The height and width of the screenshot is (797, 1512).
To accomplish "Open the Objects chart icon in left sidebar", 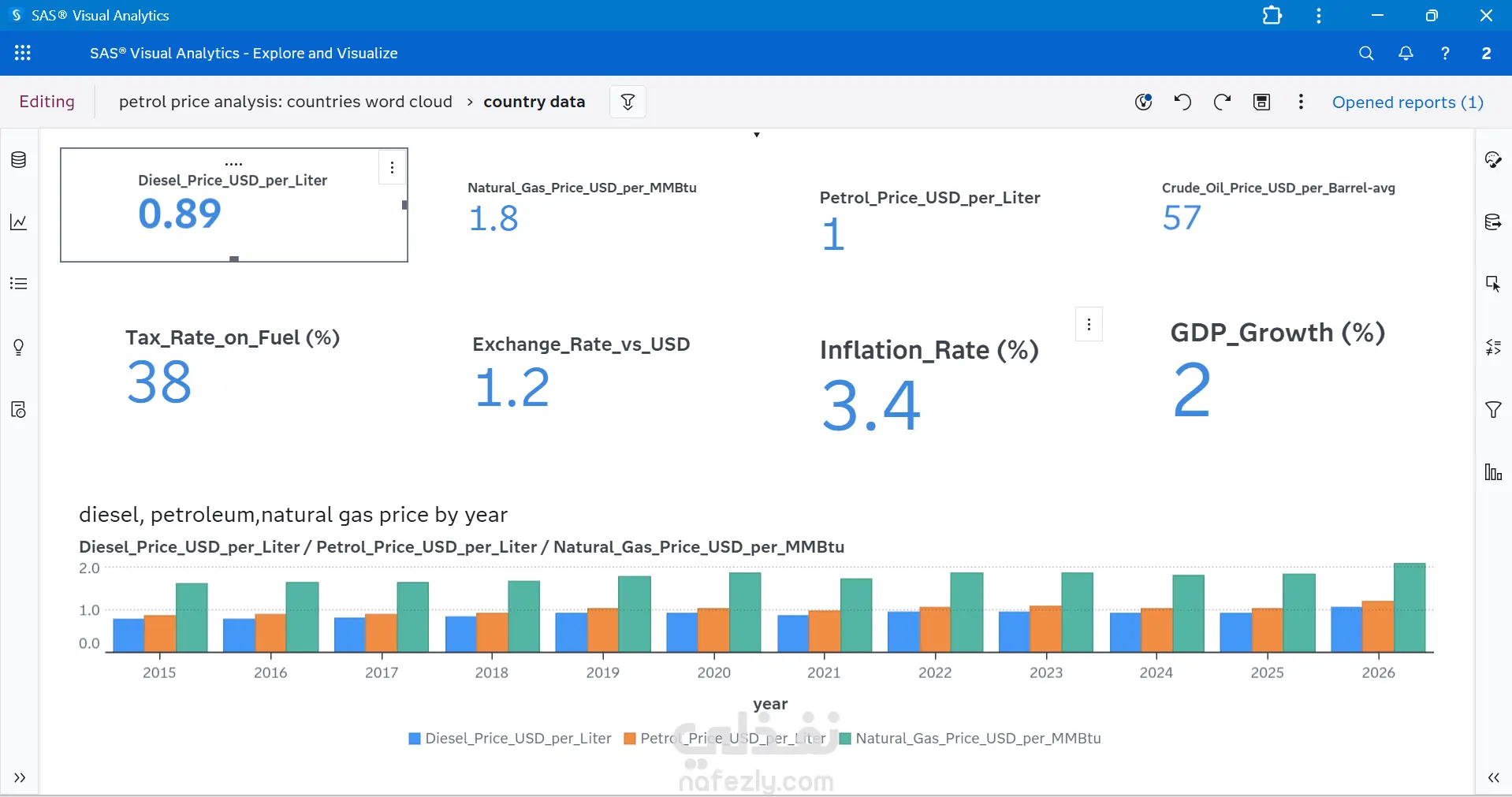I will coord(19,222).
